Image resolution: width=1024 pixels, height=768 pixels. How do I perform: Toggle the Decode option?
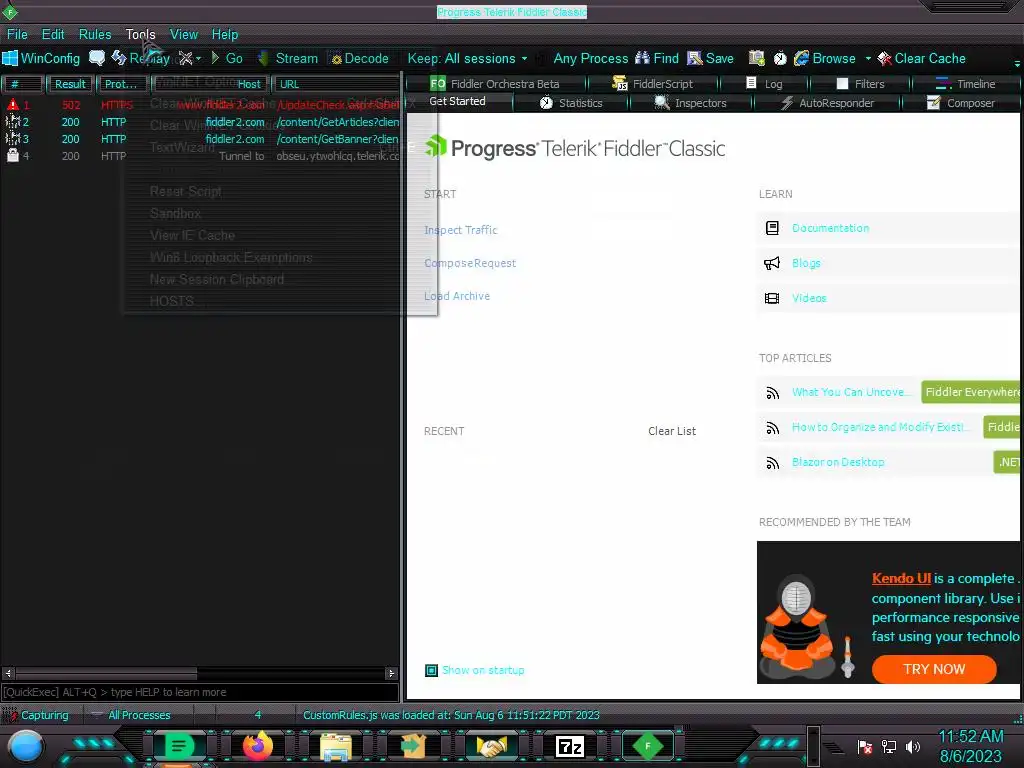coord(360,58)
